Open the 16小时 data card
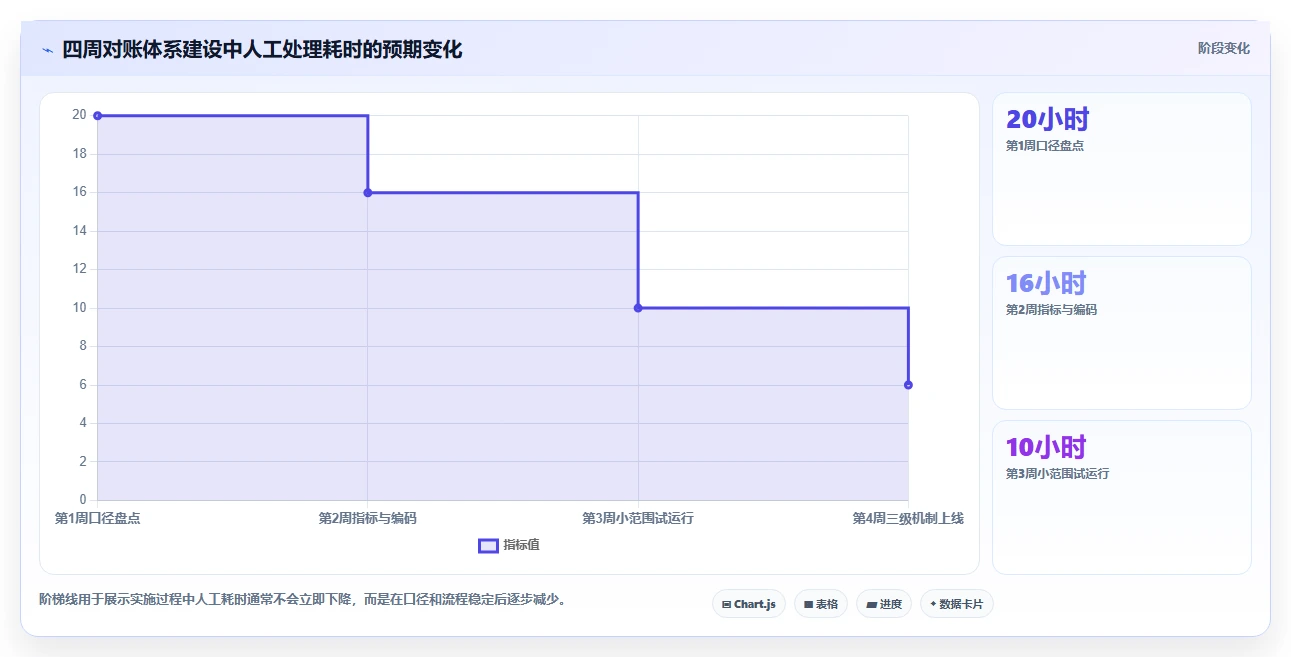 point(1121,333)
